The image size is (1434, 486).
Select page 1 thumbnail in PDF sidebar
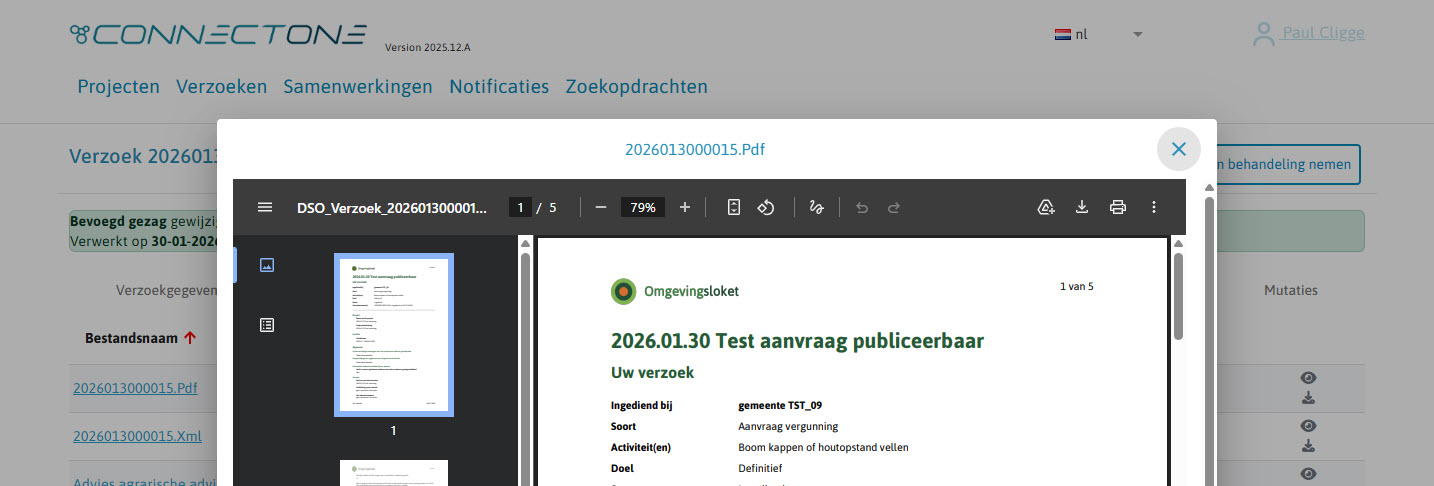pos(394,335)
